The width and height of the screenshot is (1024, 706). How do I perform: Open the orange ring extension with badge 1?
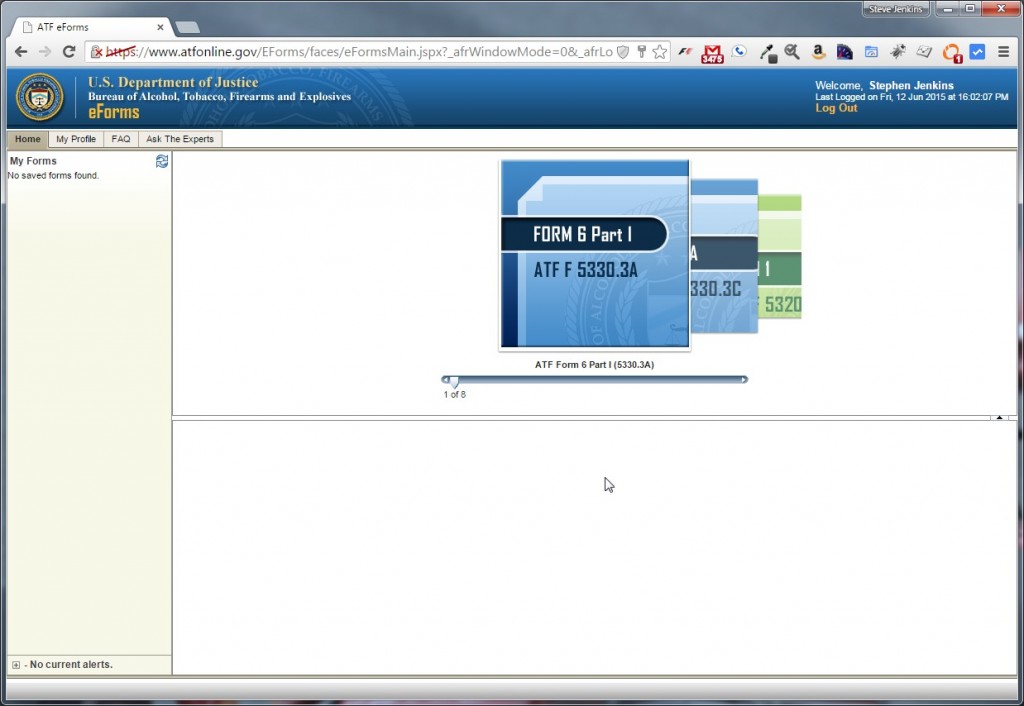pyautogui.click(x=952, y=53)
